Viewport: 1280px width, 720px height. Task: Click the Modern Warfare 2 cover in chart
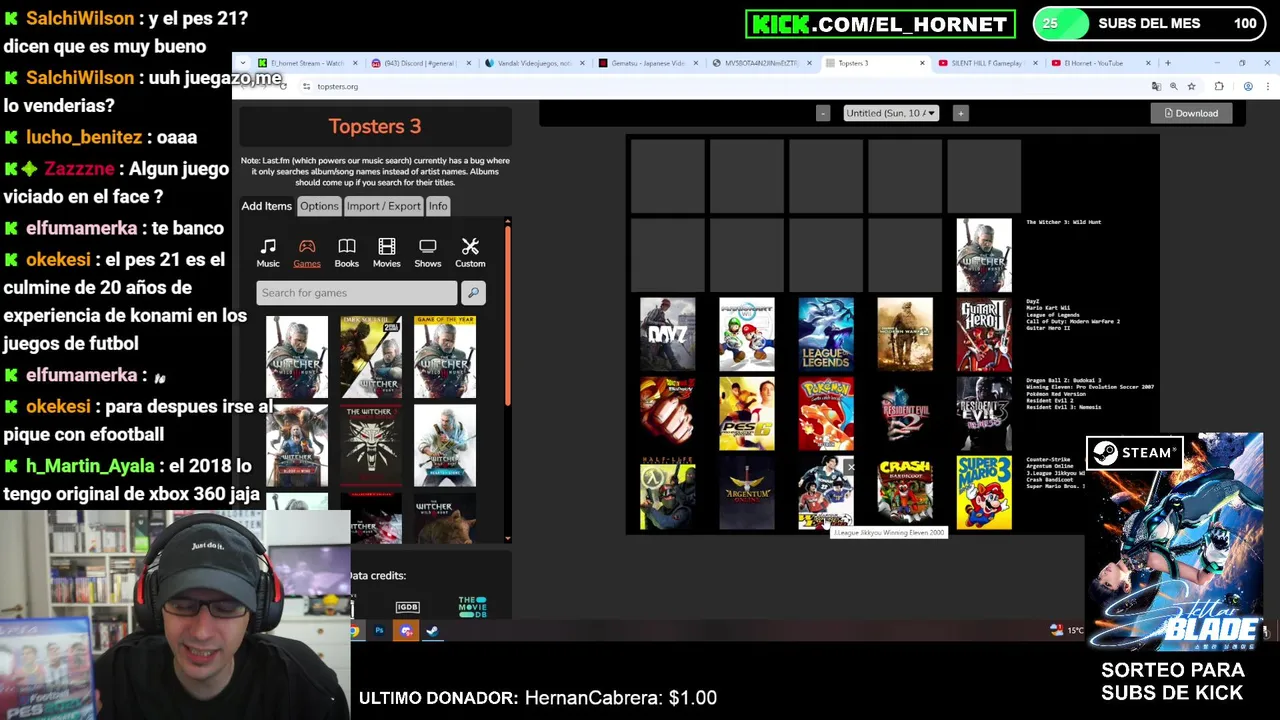click(905, 334)
